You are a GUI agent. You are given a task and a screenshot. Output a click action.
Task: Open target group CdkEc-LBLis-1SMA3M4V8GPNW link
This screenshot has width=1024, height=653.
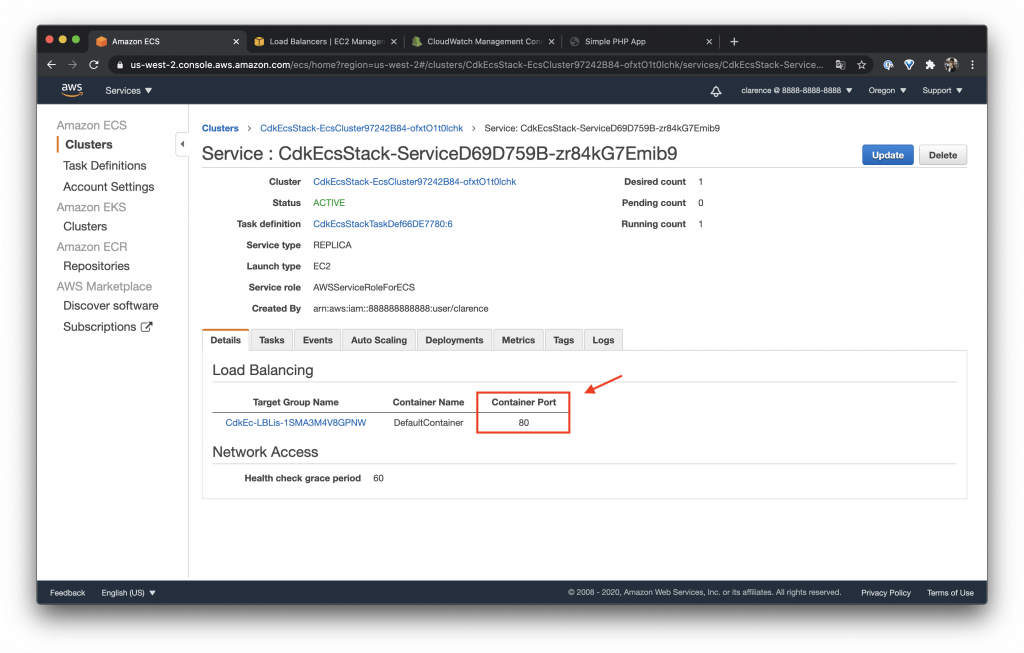(296, 422)
